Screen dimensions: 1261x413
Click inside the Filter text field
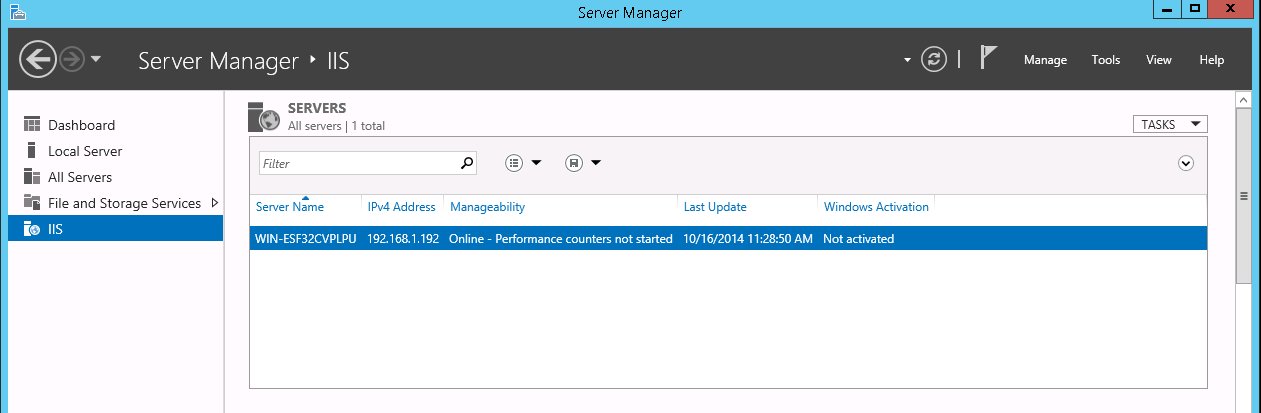tap(358, 163)
